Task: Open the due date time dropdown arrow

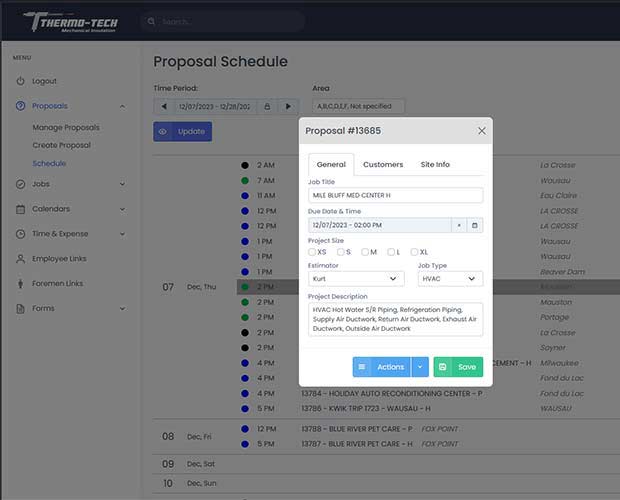Action: coord(459,225)
